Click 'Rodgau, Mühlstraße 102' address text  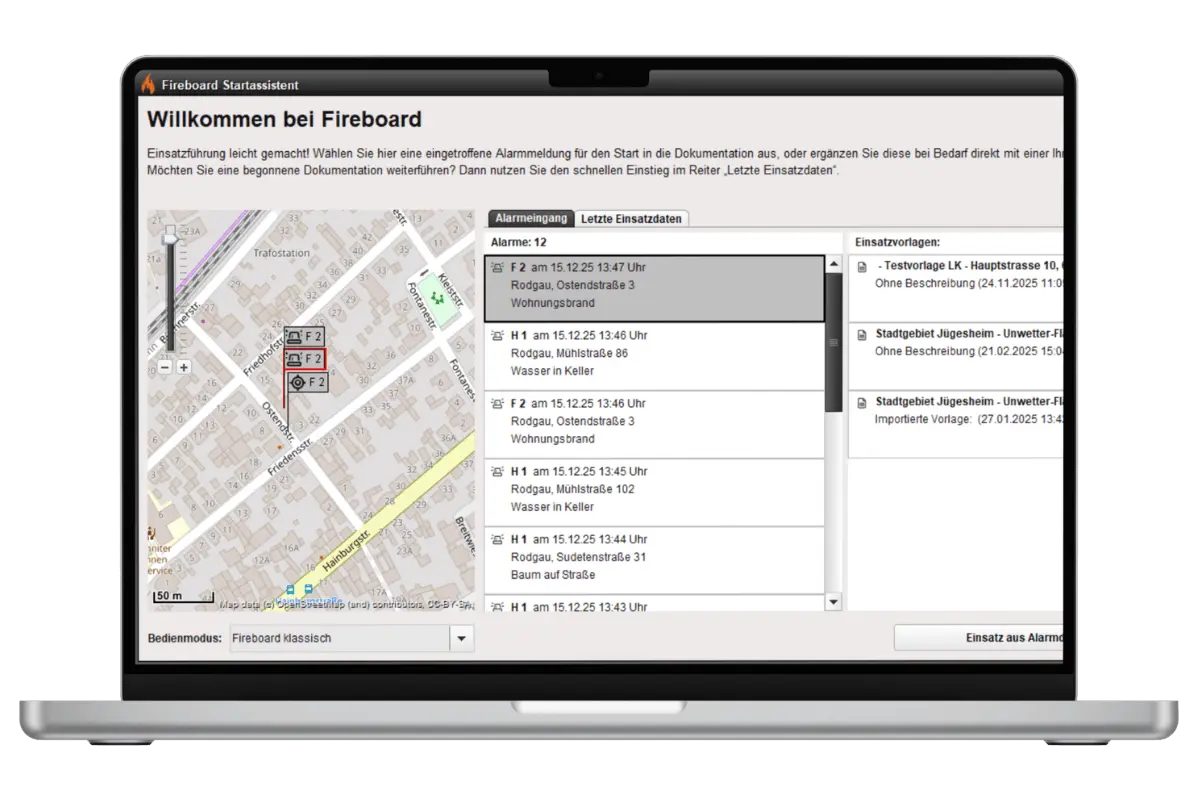pyautogui.click(x=572, y=489)
